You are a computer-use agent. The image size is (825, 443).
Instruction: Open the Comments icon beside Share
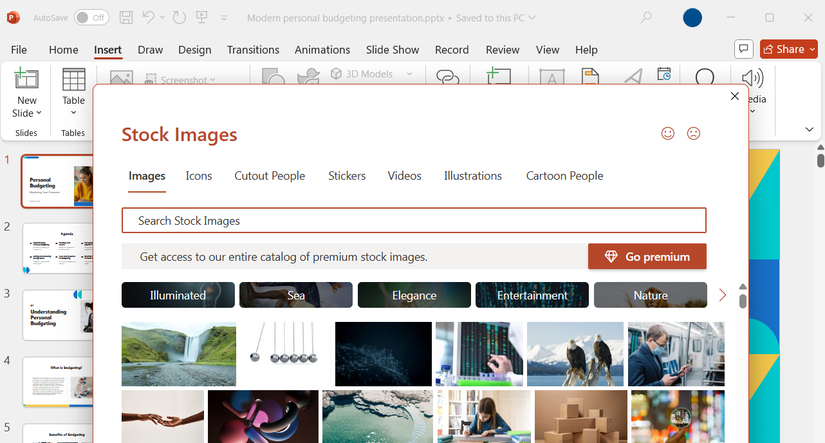[743, 49]
